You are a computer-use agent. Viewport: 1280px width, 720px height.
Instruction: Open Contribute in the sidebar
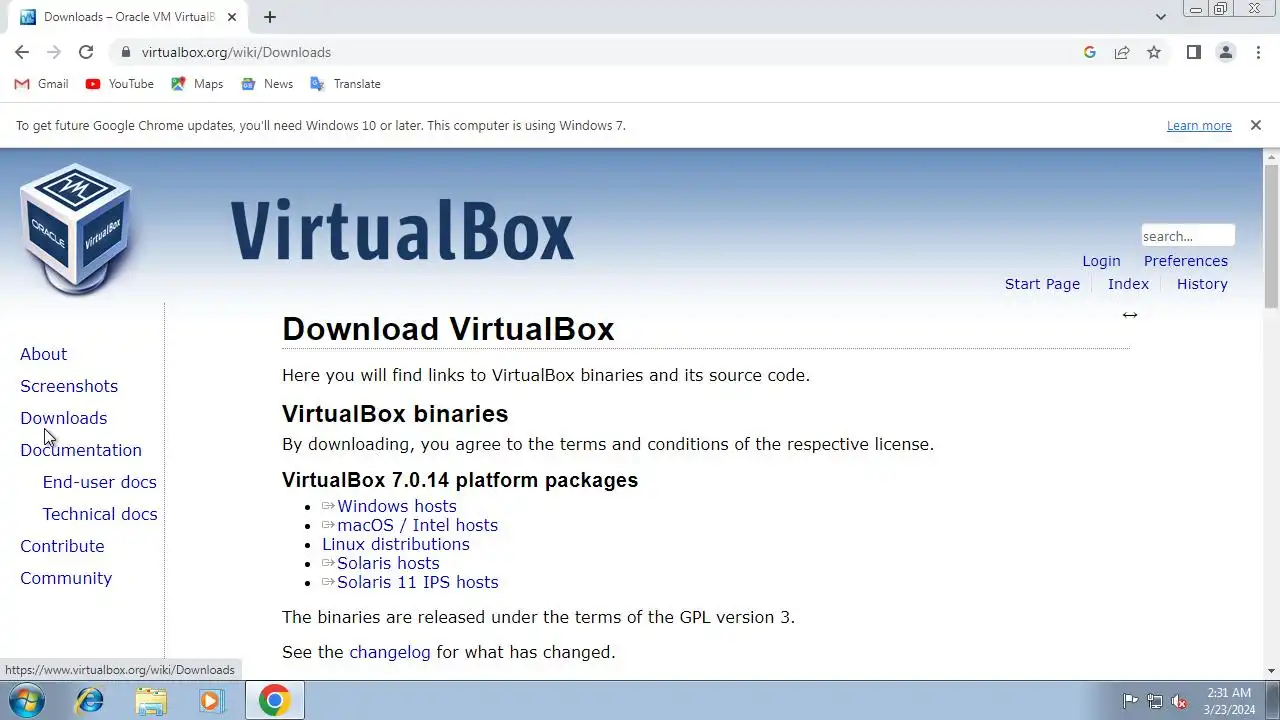[x=62, y=546]
